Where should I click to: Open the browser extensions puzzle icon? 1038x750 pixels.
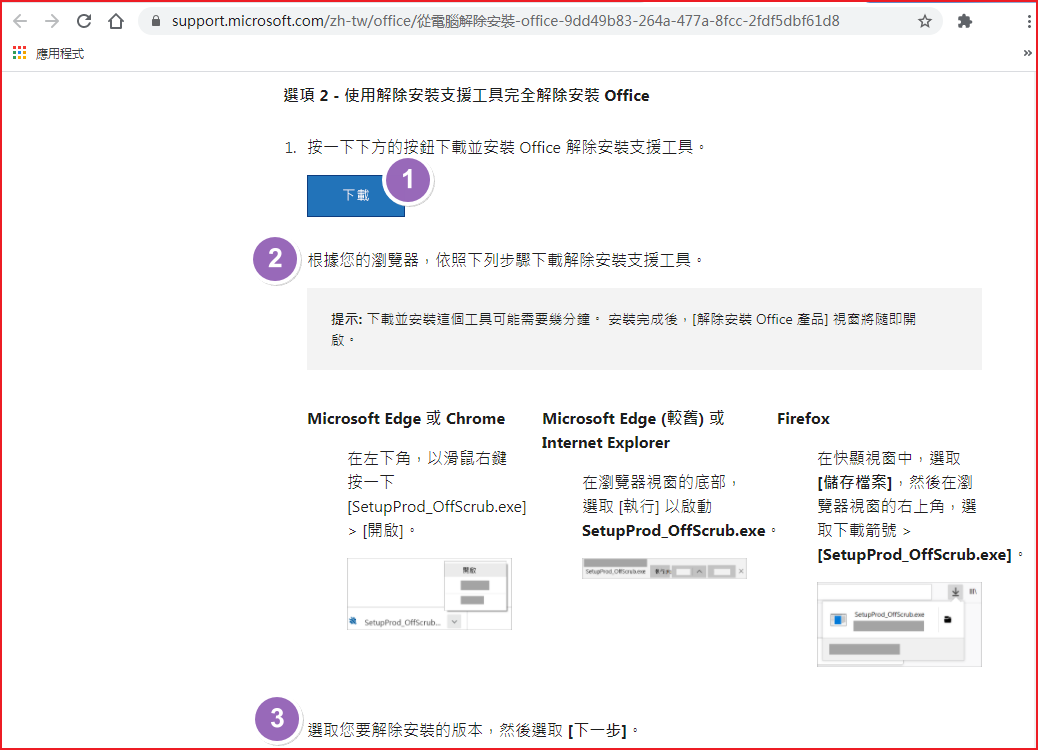coord(965,21)
